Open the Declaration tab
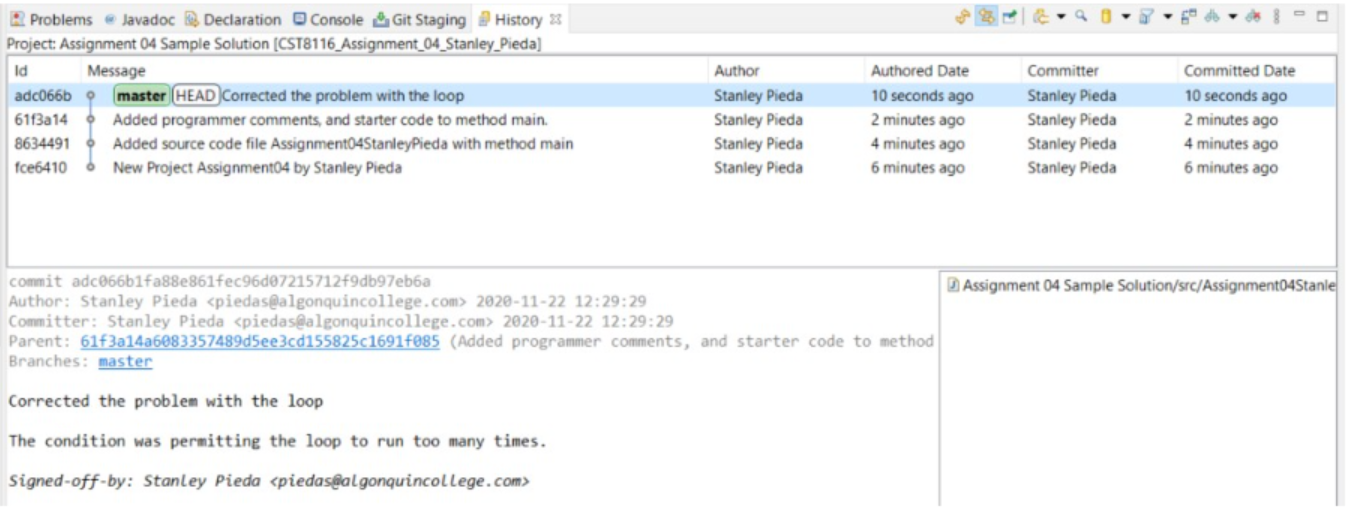Image resolution: width=1350 pixels, height=512 pixels. 233,19
